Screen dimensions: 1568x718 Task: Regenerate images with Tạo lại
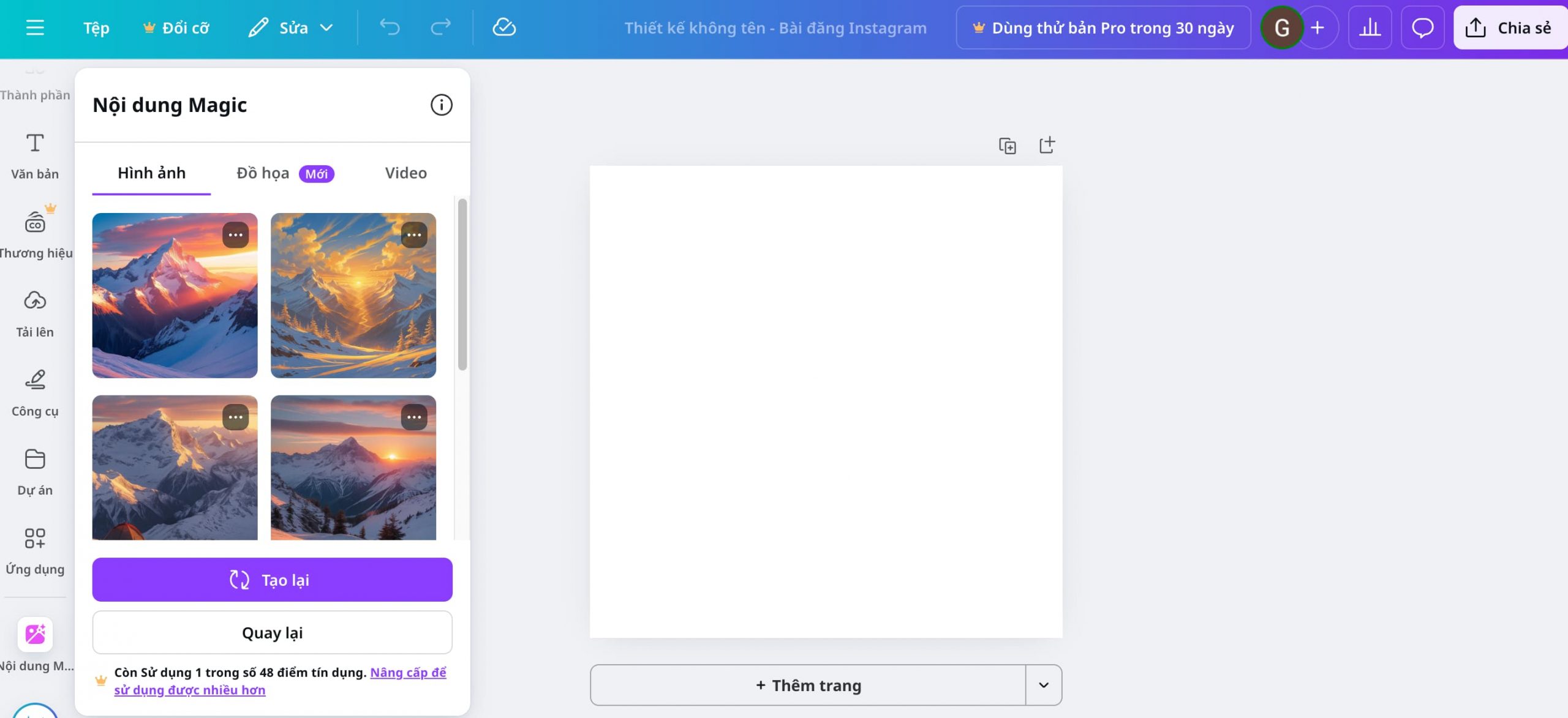point(272,580)
